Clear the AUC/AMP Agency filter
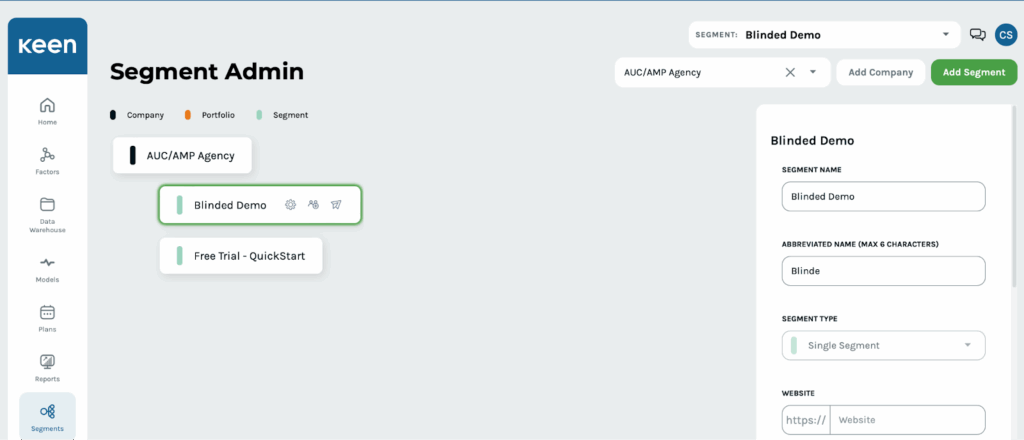 790,72
